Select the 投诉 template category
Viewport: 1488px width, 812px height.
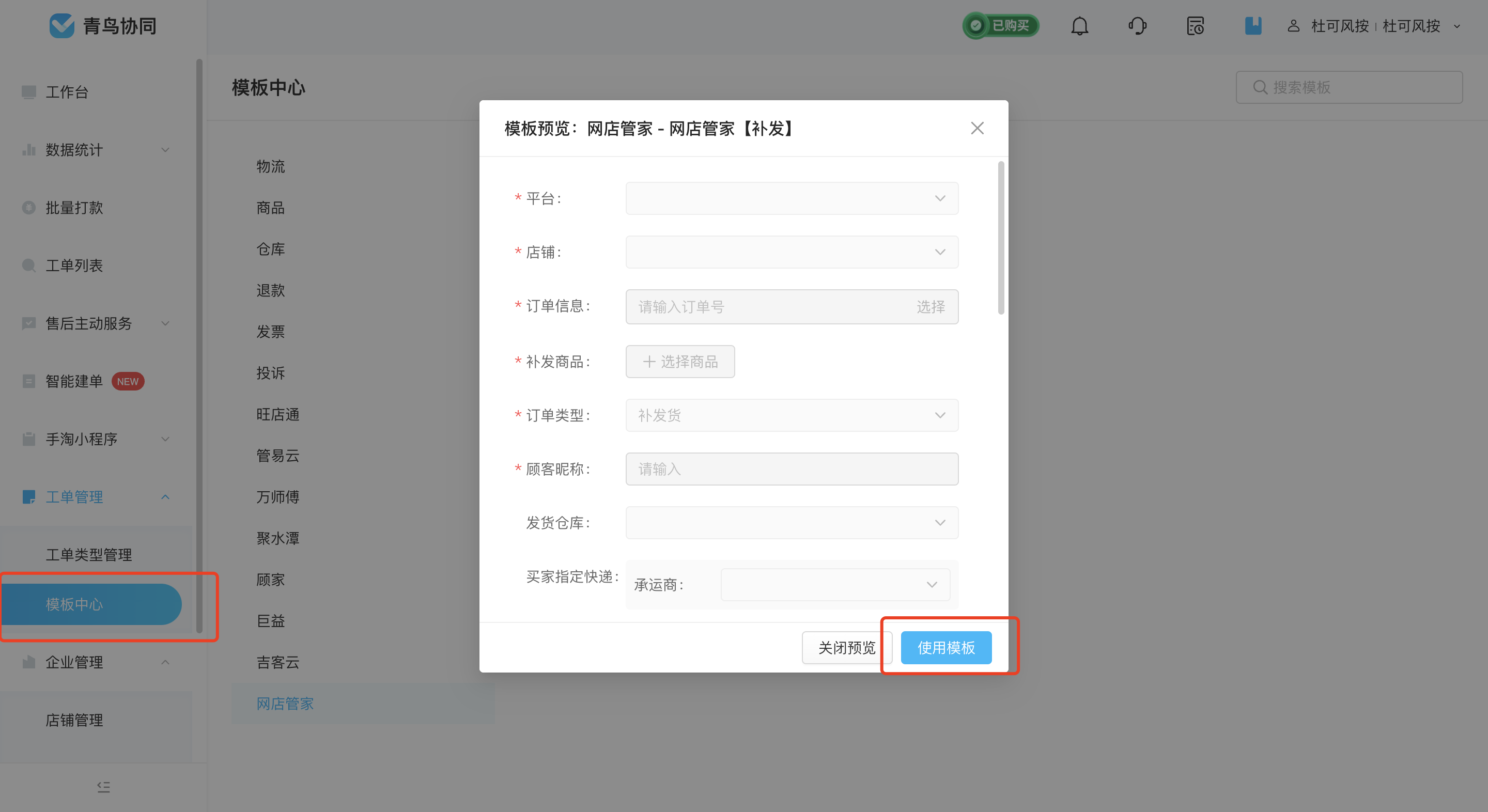[270, 372]
